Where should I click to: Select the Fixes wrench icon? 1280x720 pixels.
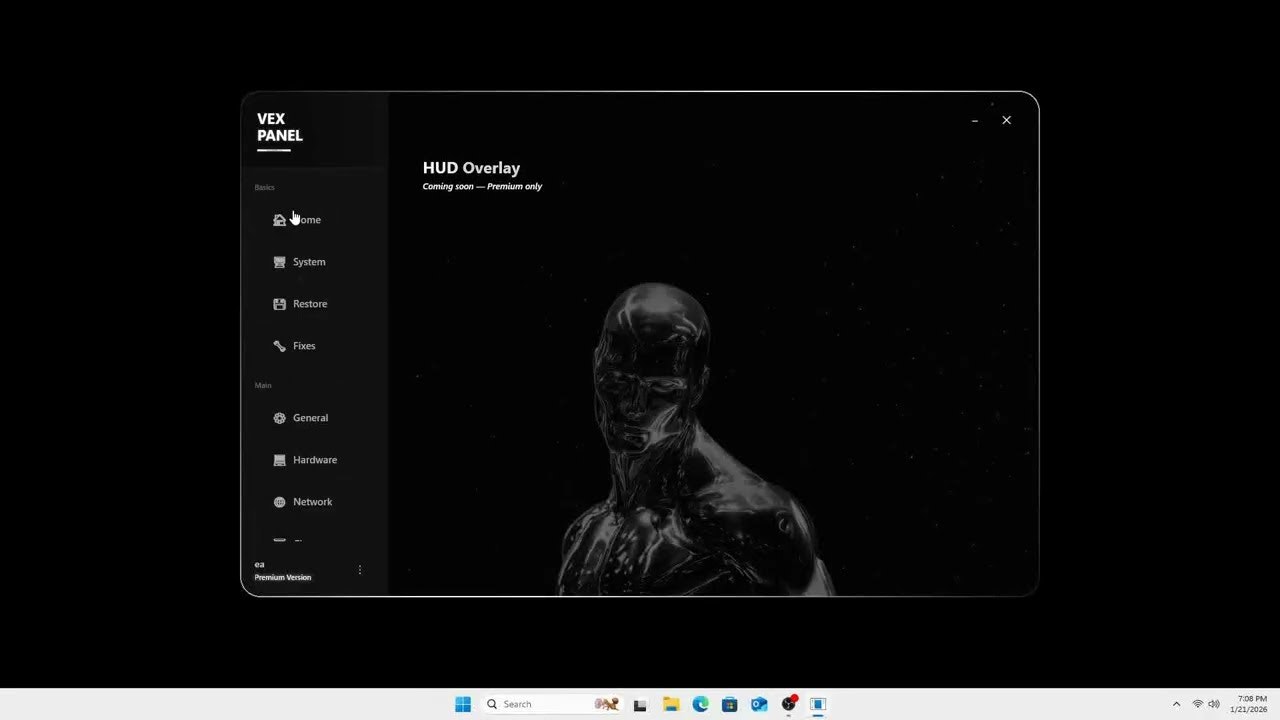[x=279, y=345]
